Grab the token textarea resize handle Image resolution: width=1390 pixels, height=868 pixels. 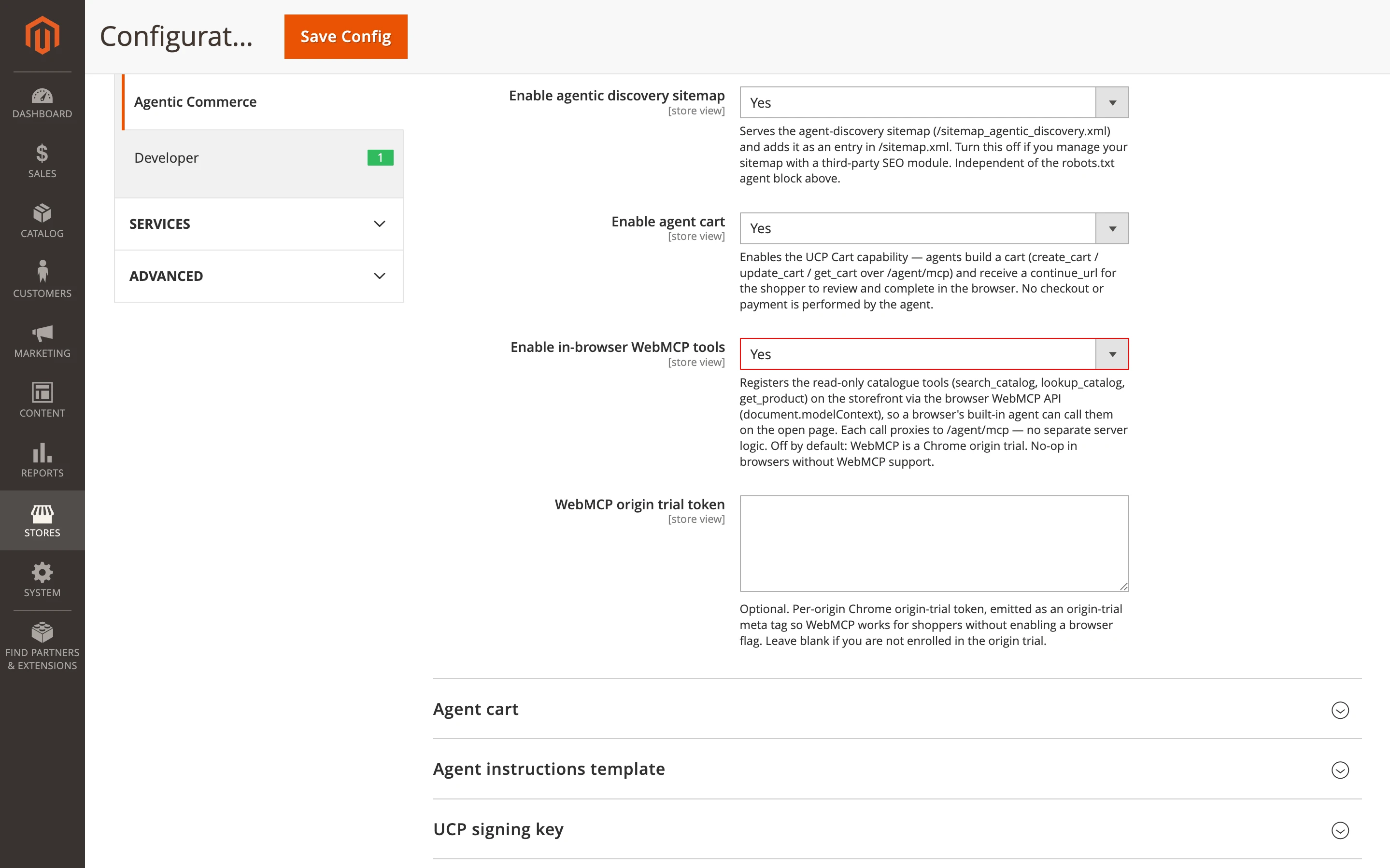(x=1123, y=586)
